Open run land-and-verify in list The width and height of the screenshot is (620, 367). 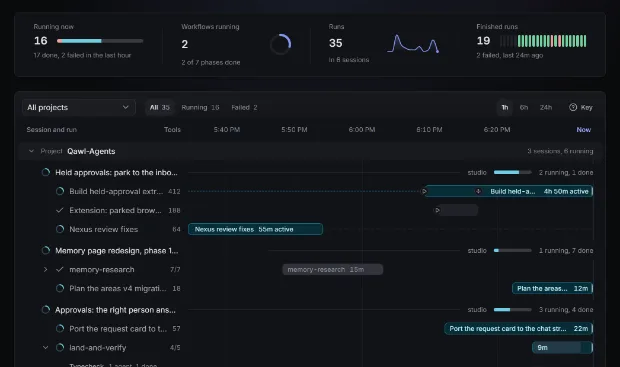(x=98, y=348)
